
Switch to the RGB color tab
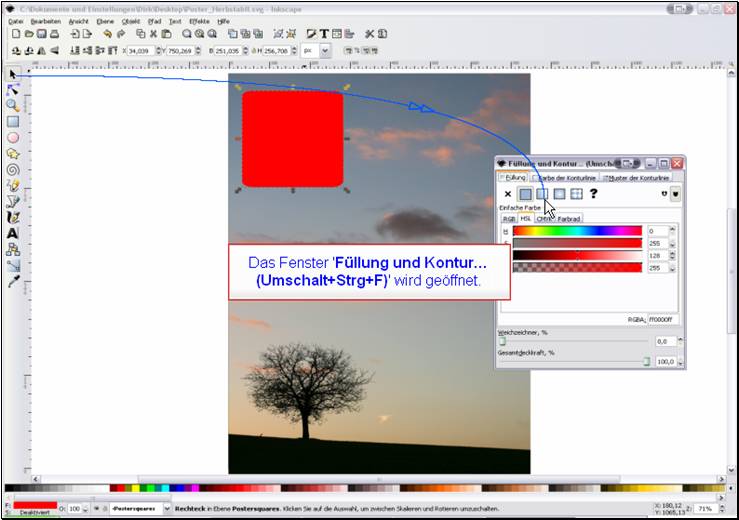tap(509, 218)
